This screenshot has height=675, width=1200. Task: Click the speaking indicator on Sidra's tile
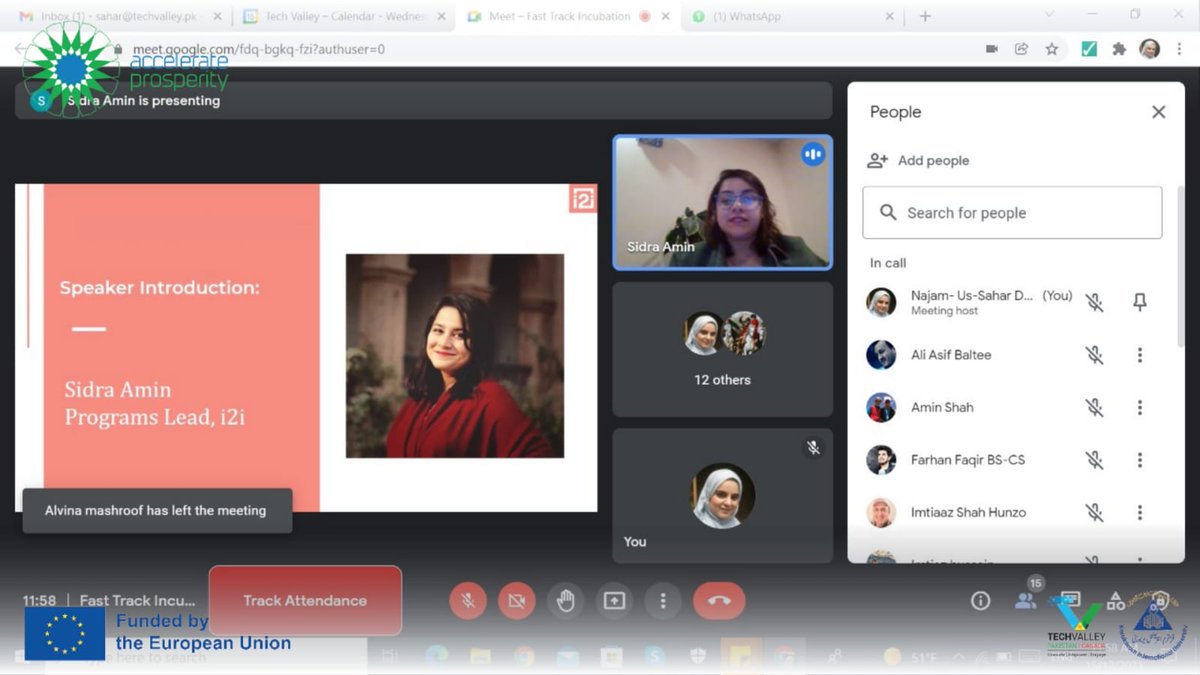pos(813,154)
